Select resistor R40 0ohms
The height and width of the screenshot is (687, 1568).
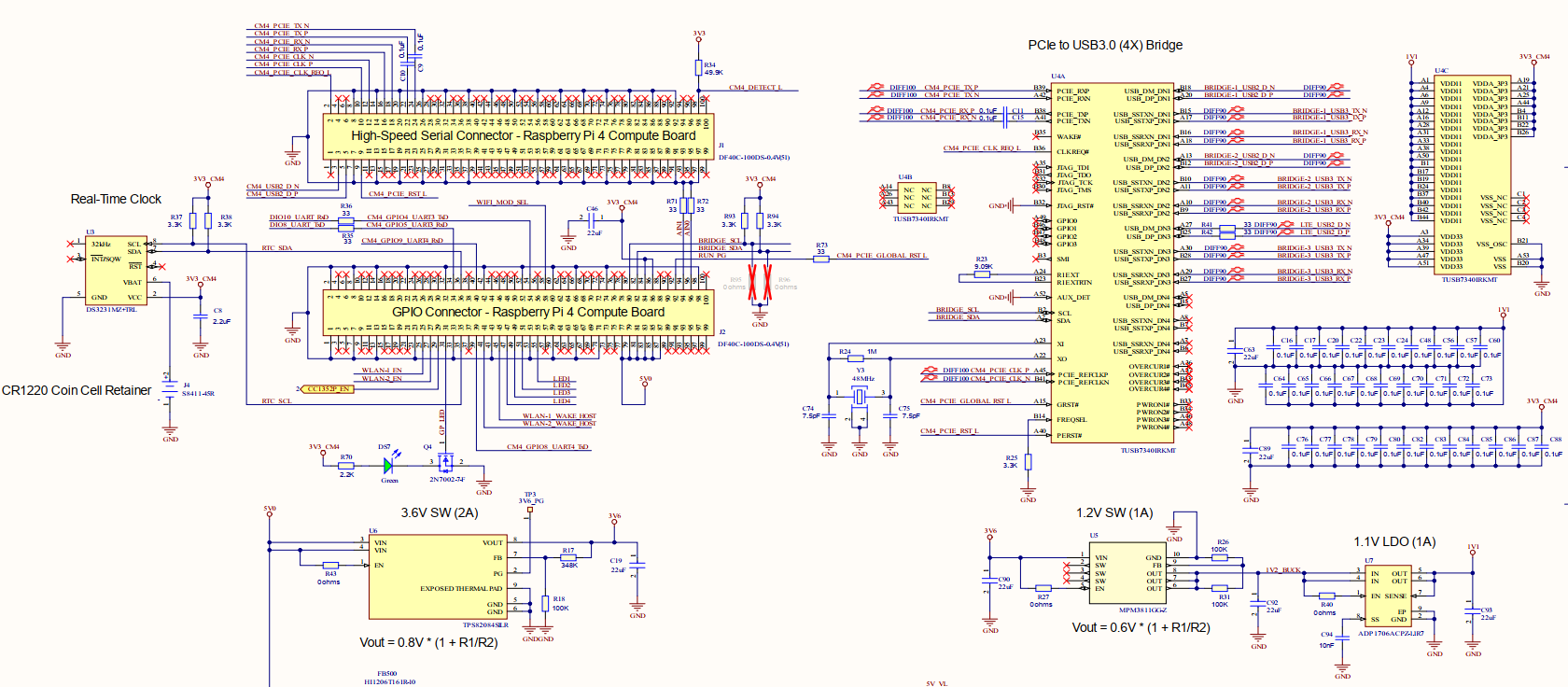click(1326, 595)
